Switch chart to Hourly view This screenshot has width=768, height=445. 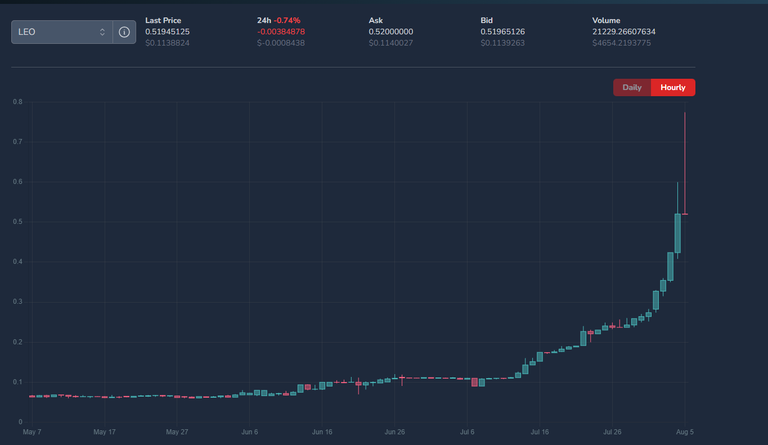click(673, 88)
